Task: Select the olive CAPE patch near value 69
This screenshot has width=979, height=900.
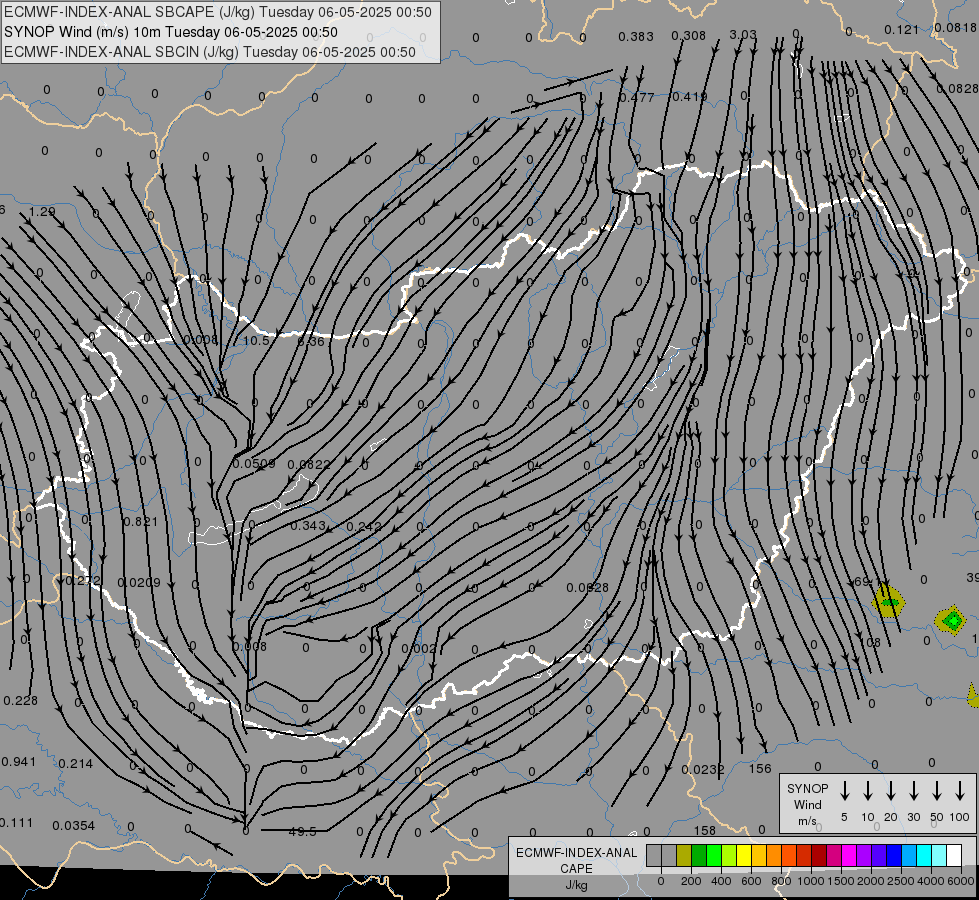Action: [x=888, y=601]
